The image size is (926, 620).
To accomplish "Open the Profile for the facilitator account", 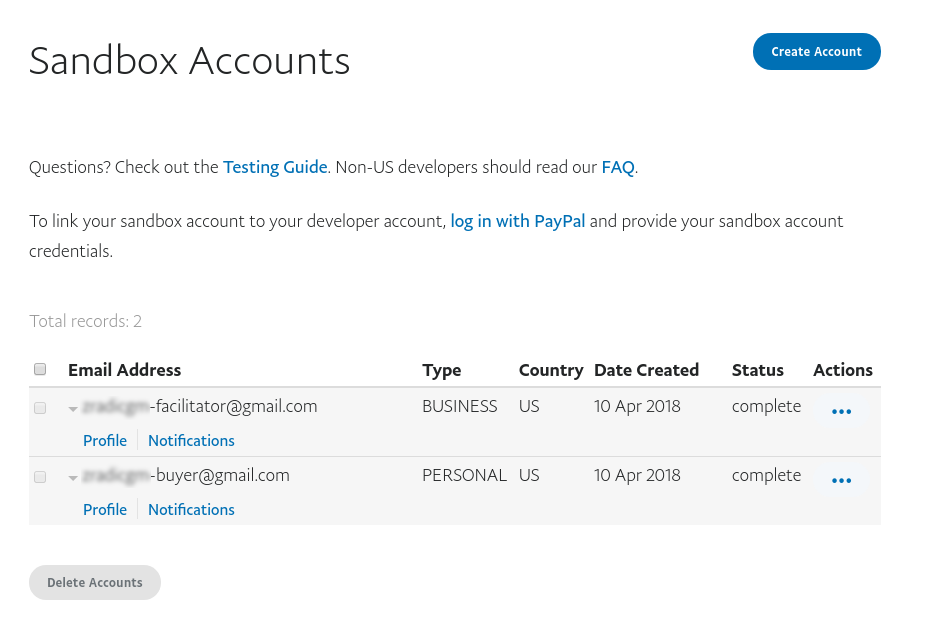I will [105, 440].
